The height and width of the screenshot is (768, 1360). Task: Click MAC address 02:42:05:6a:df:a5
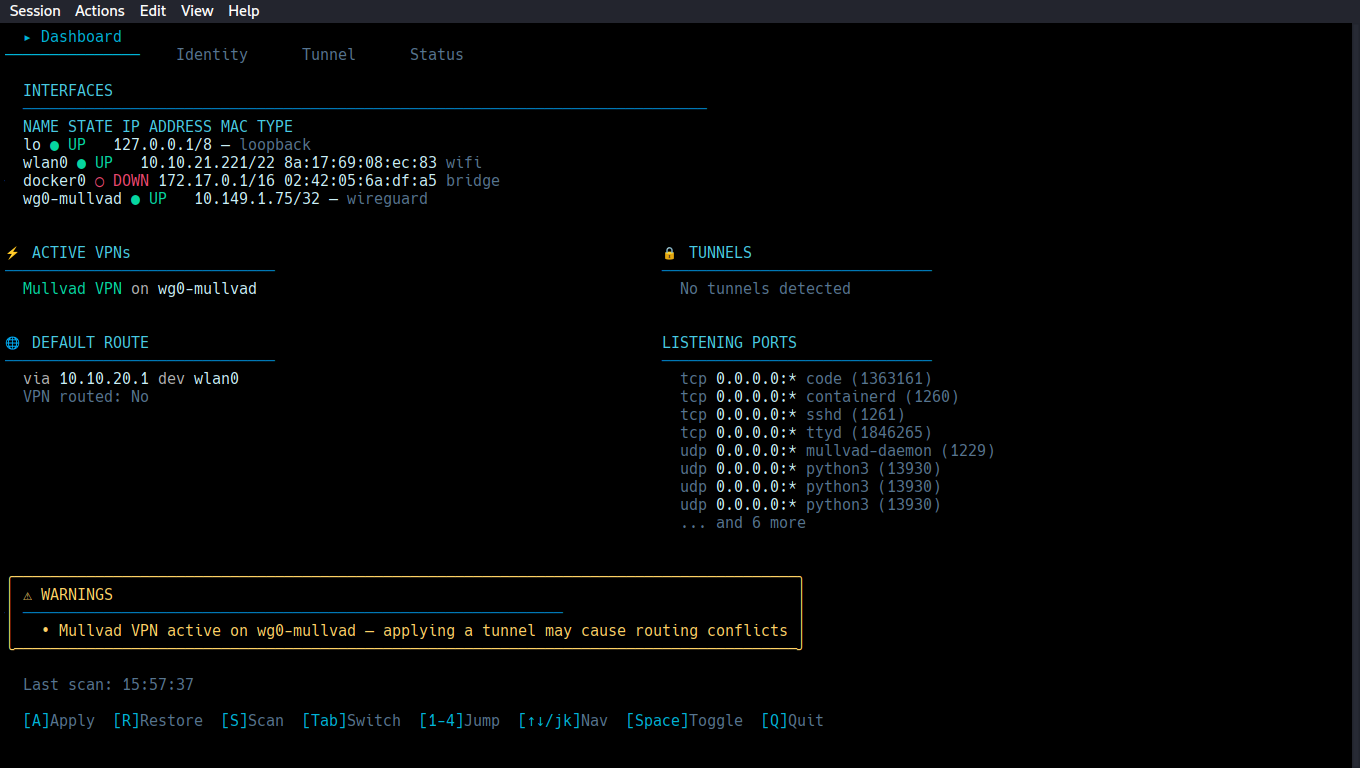click(x=361, y=181)
